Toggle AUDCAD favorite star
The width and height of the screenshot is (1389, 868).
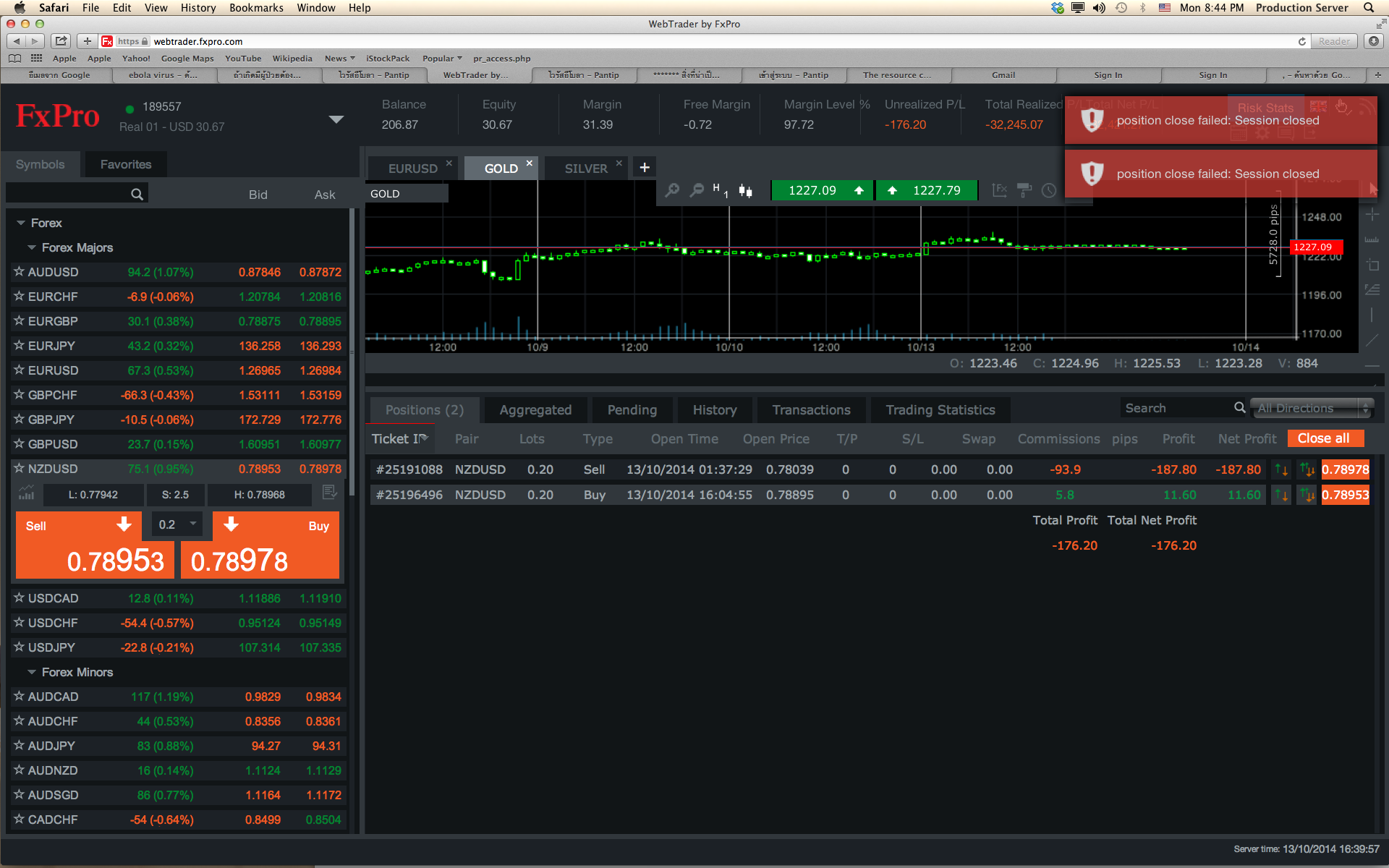(x=20, y=697)
